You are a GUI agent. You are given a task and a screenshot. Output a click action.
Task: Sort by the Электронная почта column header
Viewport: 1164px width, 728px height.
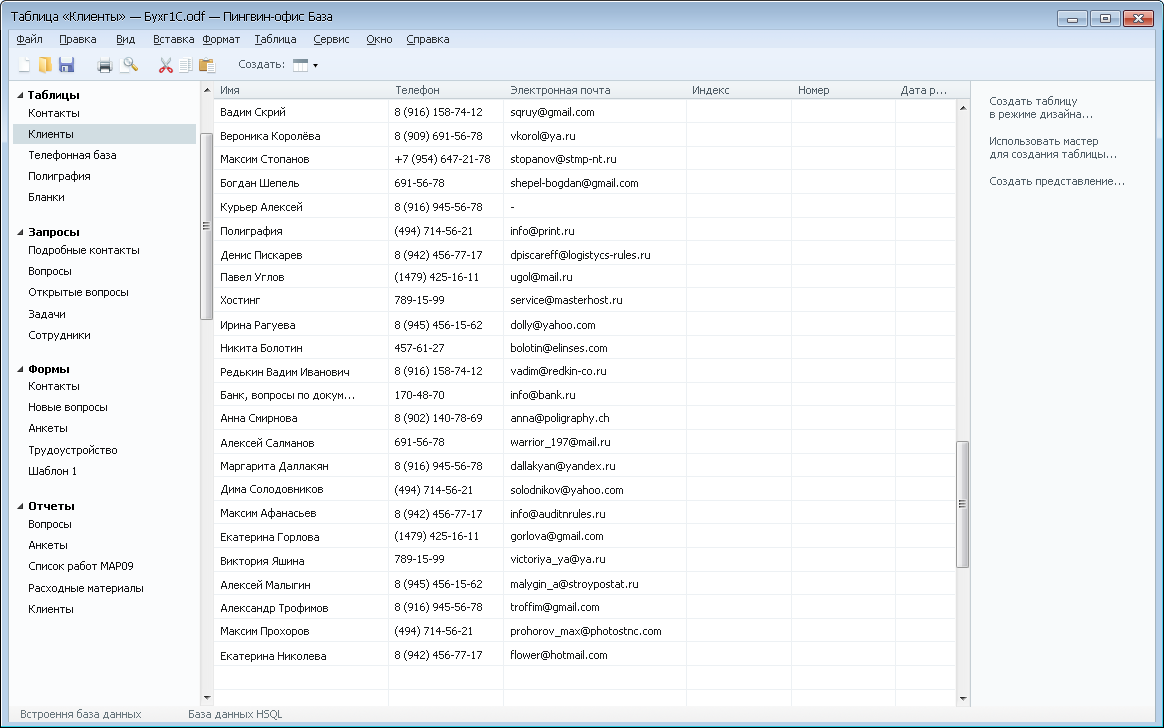point(560,90)
